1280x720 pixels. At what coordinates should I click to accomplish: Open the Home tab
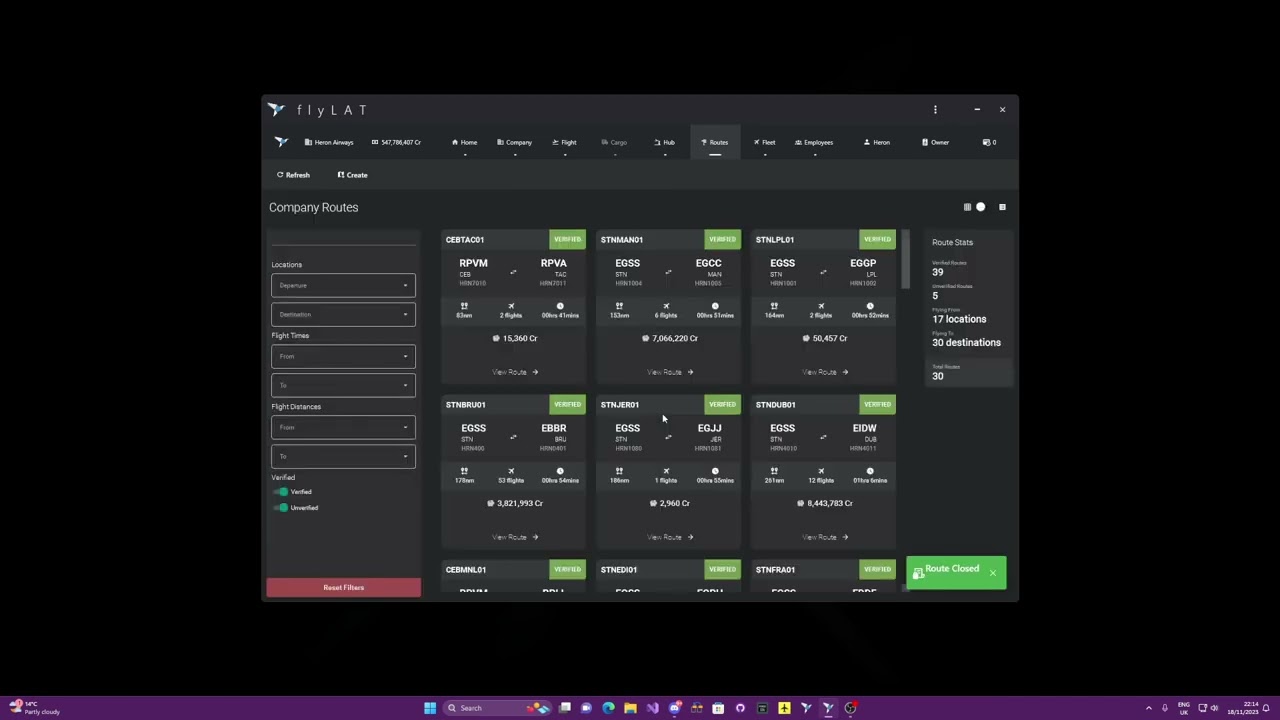[464, 142]
